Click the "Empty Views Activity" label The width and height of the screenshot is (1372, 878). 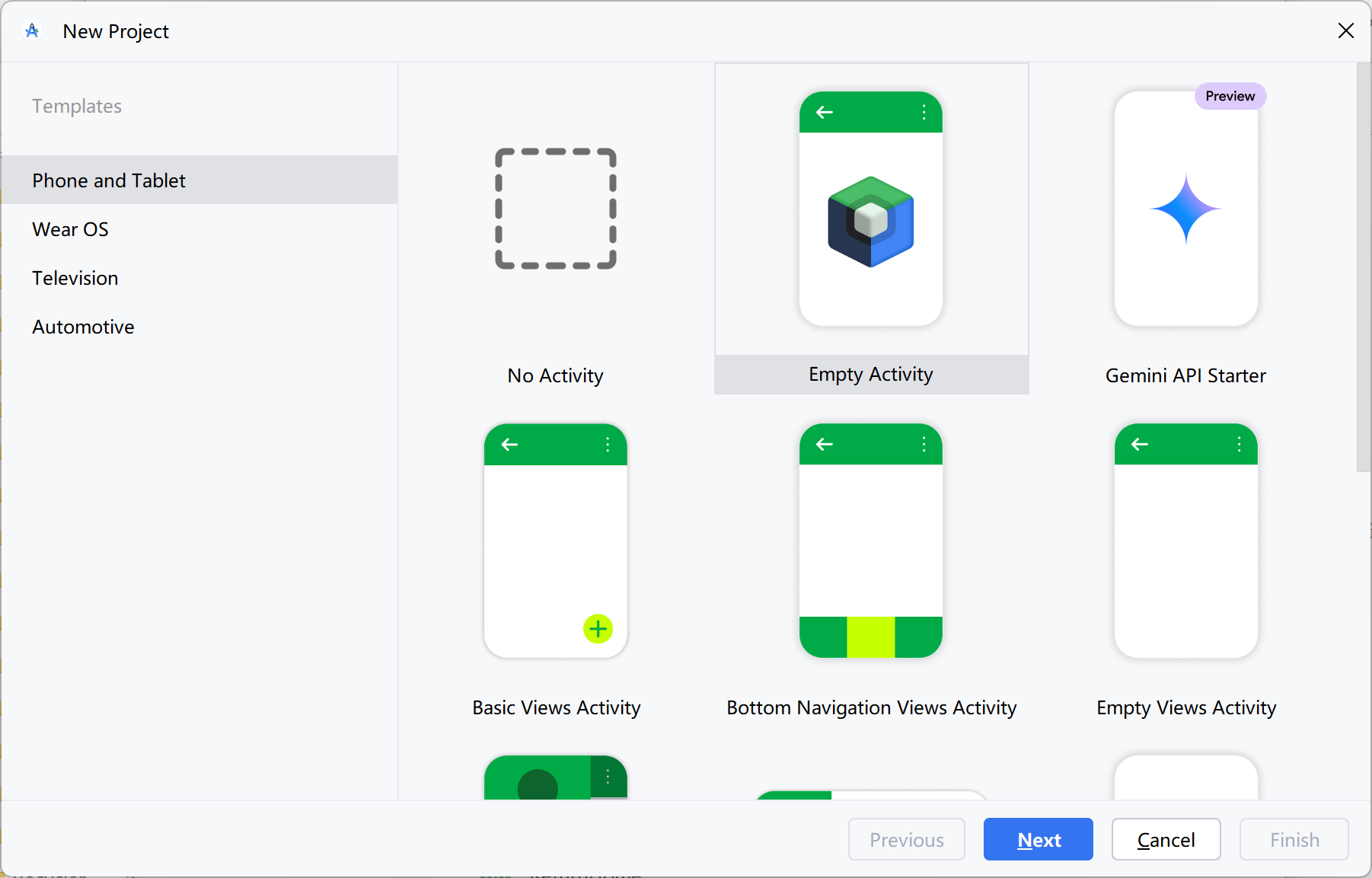point(1186,707)
